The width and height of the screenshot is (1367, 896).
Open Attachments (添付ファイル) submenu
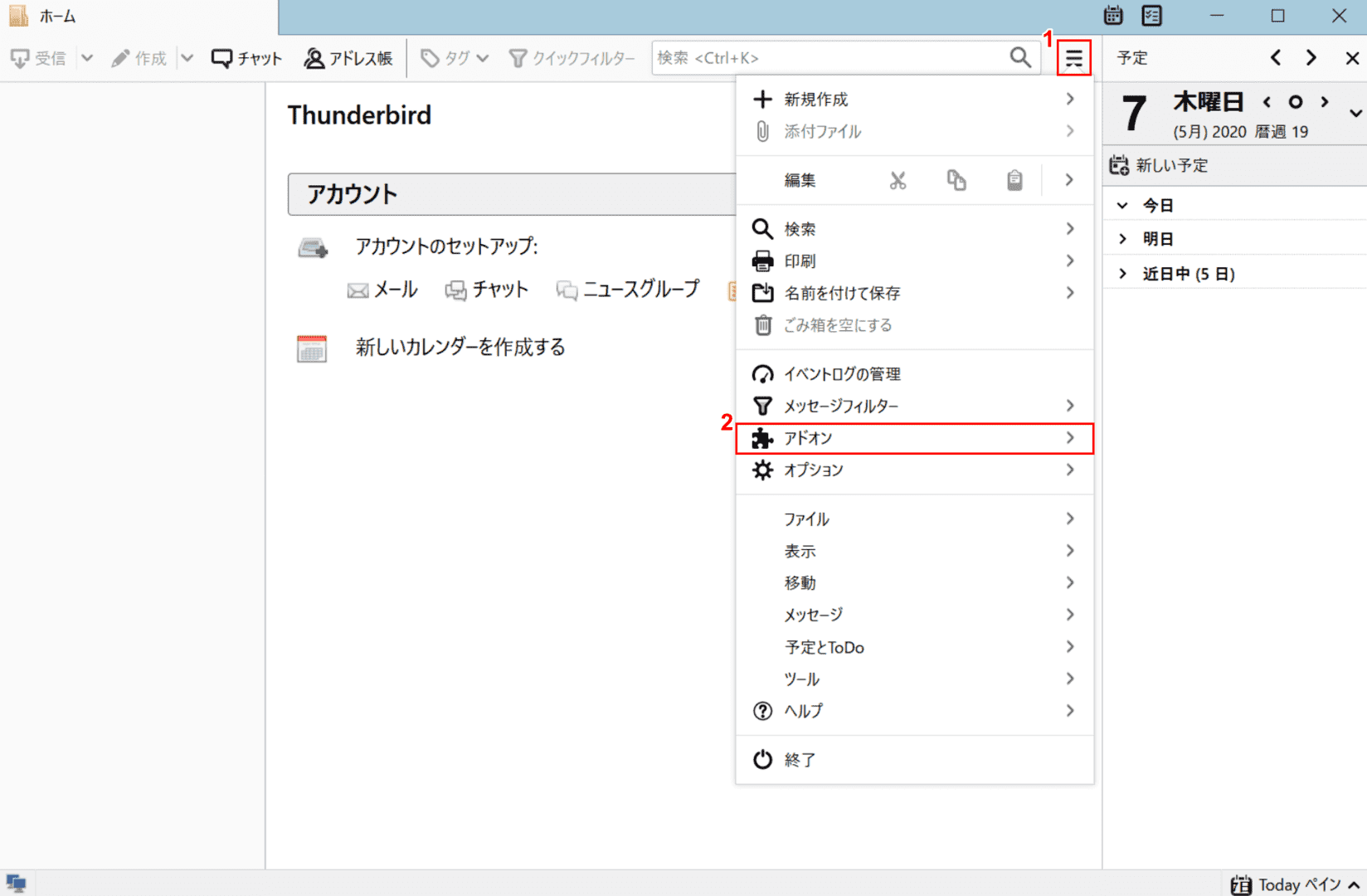click(915, 131)
